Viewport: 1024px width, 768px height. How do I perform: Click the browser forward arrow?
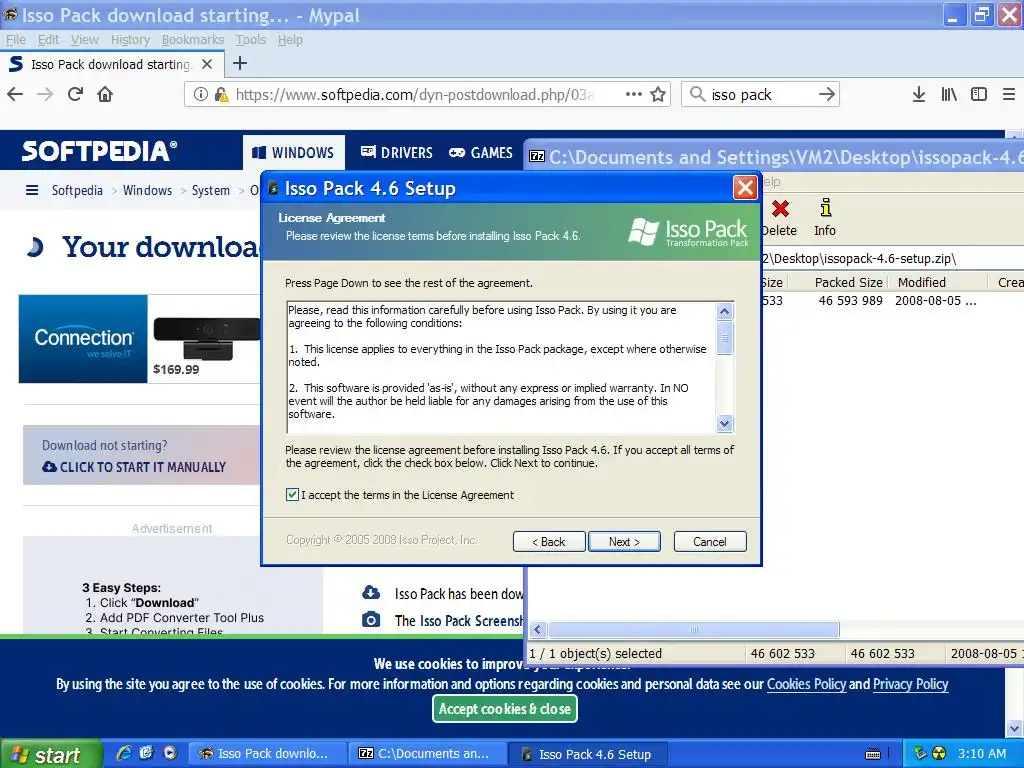tap(44, 94)
